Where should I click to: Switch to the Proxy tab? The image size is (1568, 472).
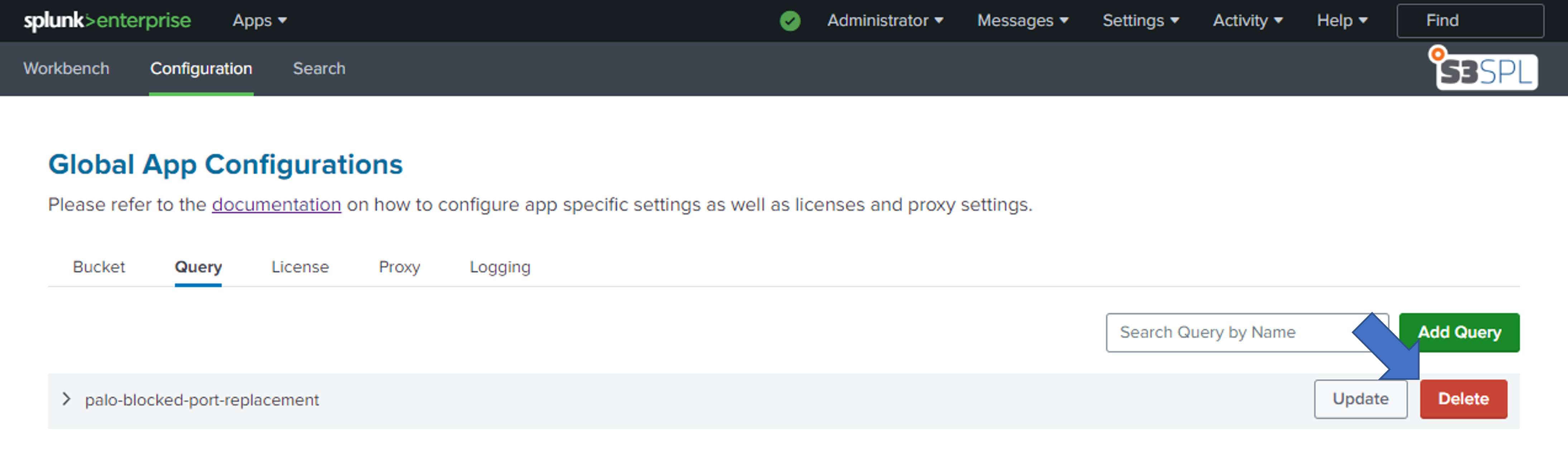pos(399,267)
